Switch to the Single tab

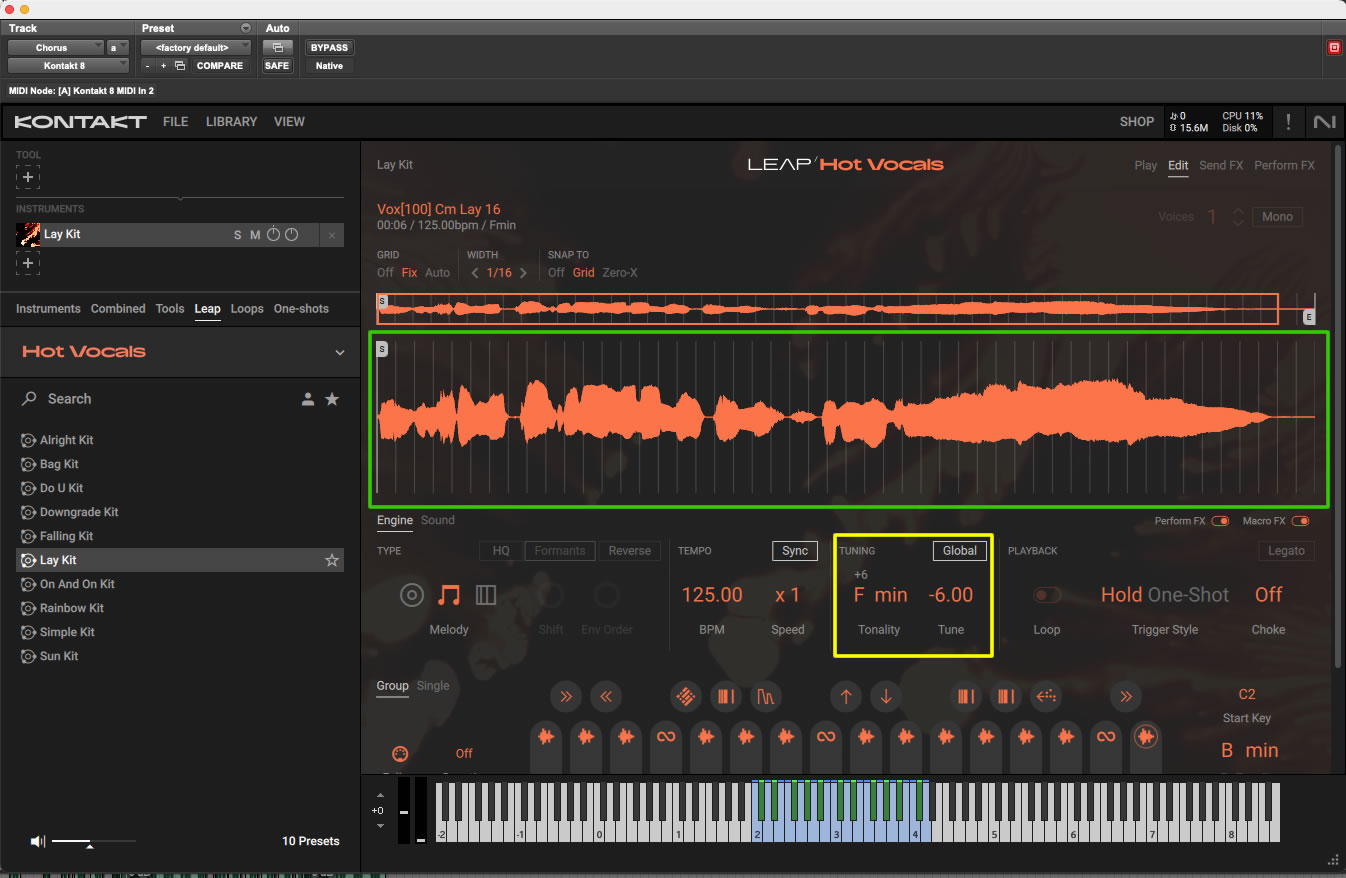pyautogui.click(x=433, y=686)
